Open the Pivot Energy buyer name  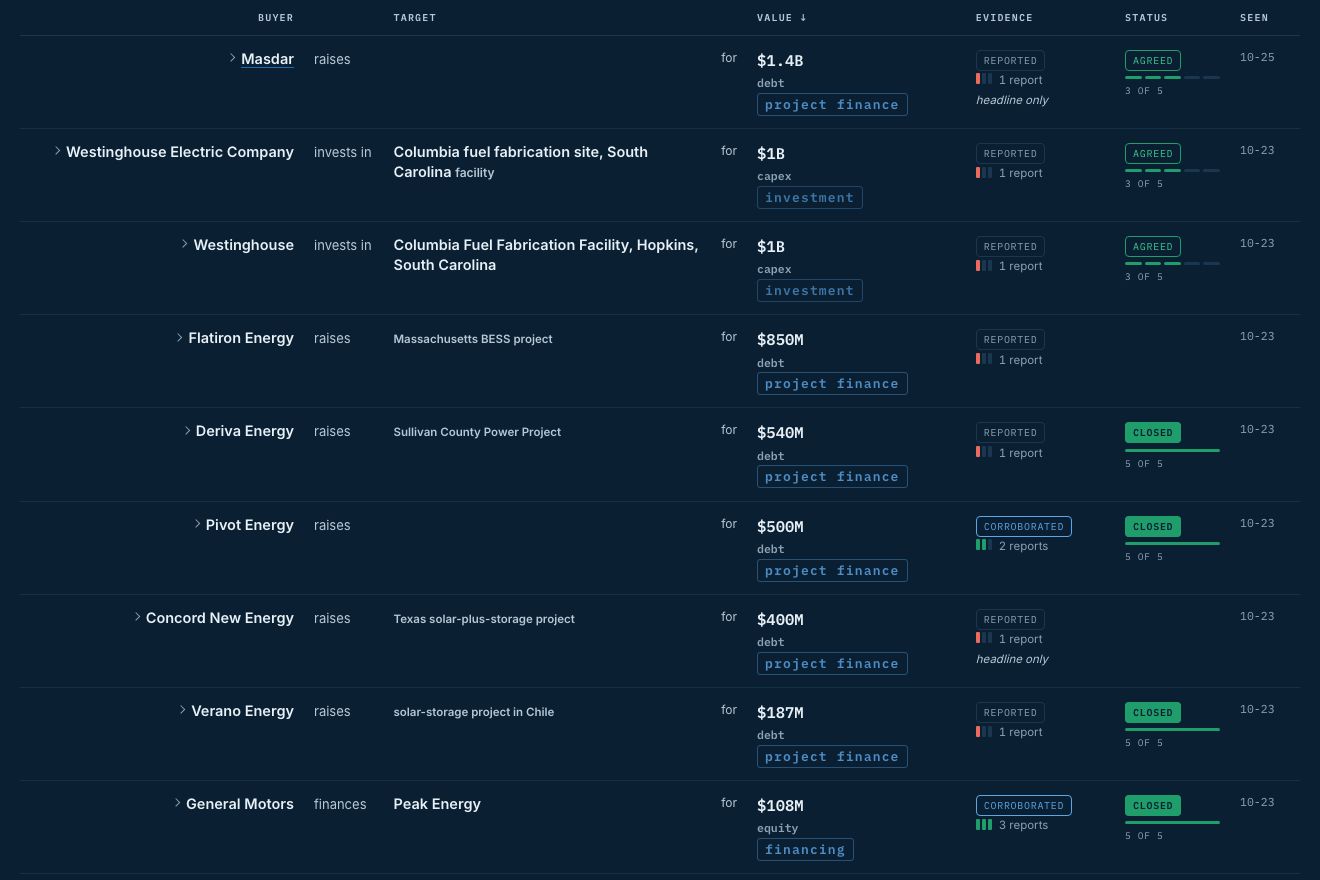[x=250, y=525]
